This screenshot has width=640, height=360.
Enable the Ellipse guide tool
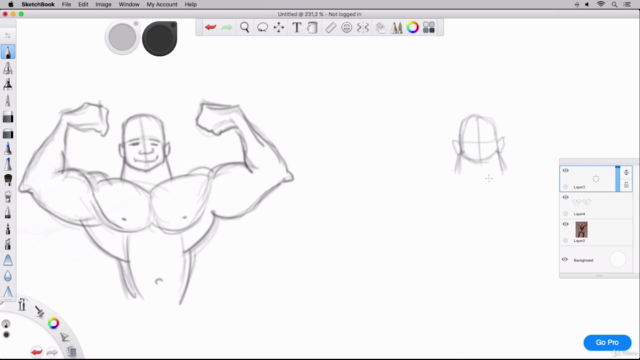(x=347, y=27)
